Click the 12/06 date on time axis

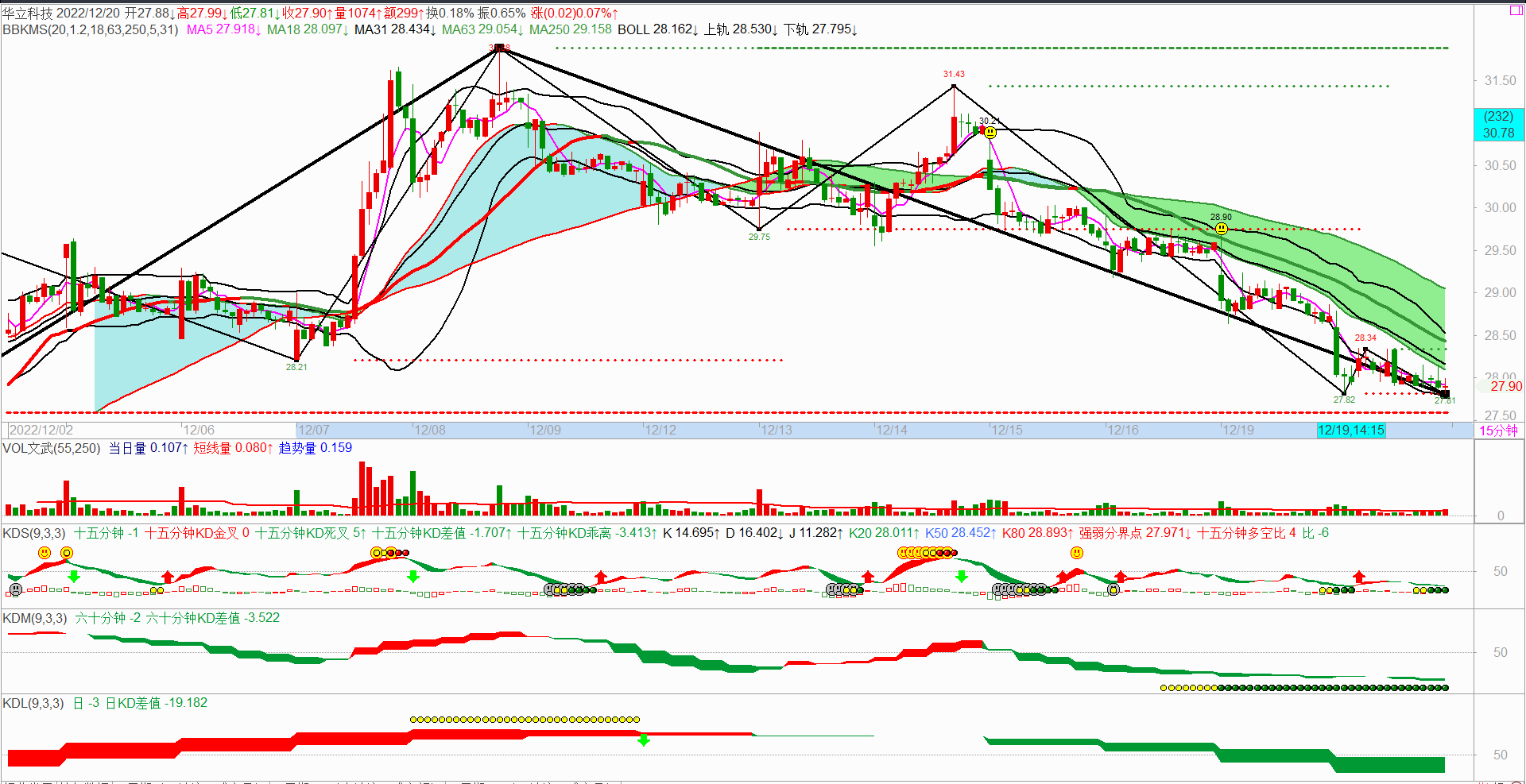click(x=199, y=430)
